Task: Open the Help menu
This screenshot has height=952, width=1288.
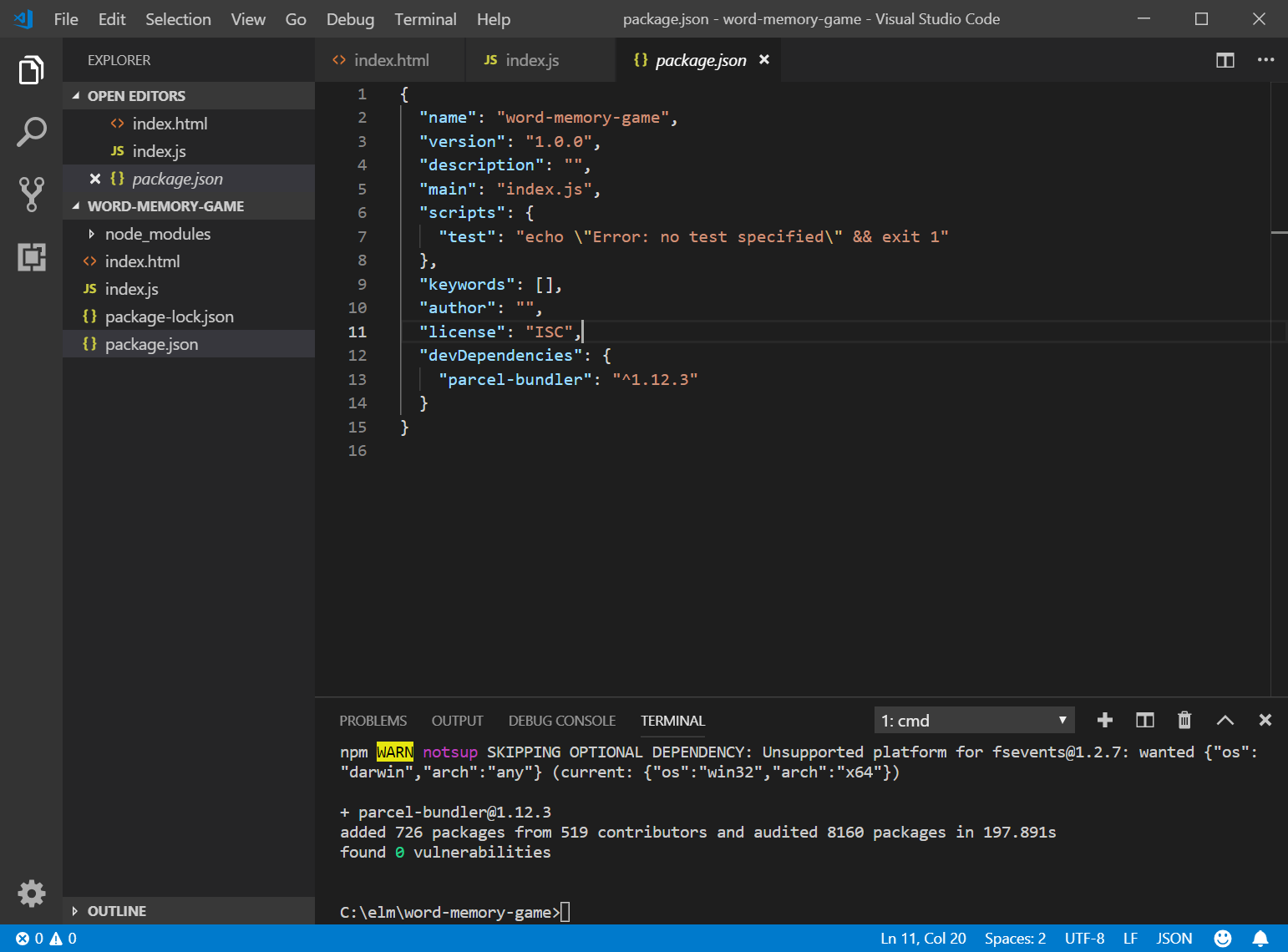Action: click(x=494, y=19)
